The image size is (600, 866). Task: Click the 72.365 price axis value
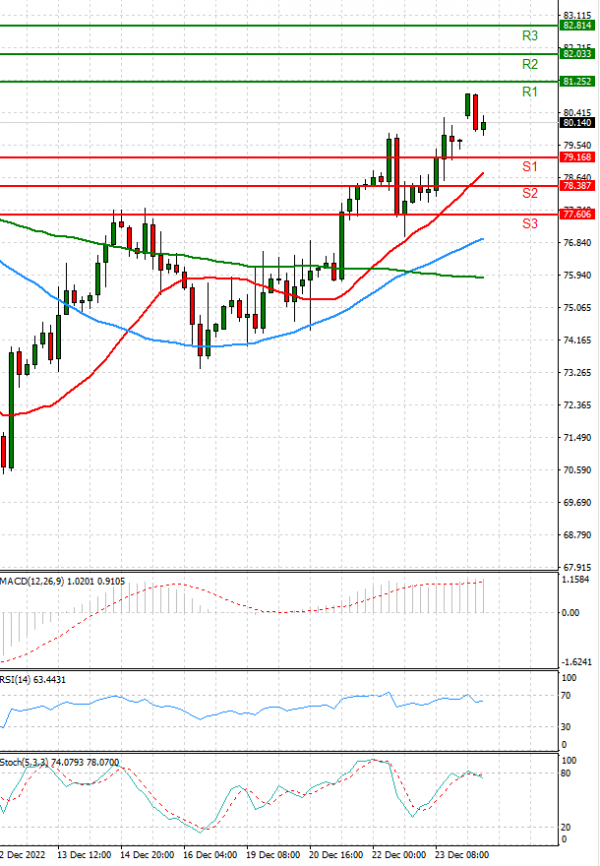pos(577,405)
